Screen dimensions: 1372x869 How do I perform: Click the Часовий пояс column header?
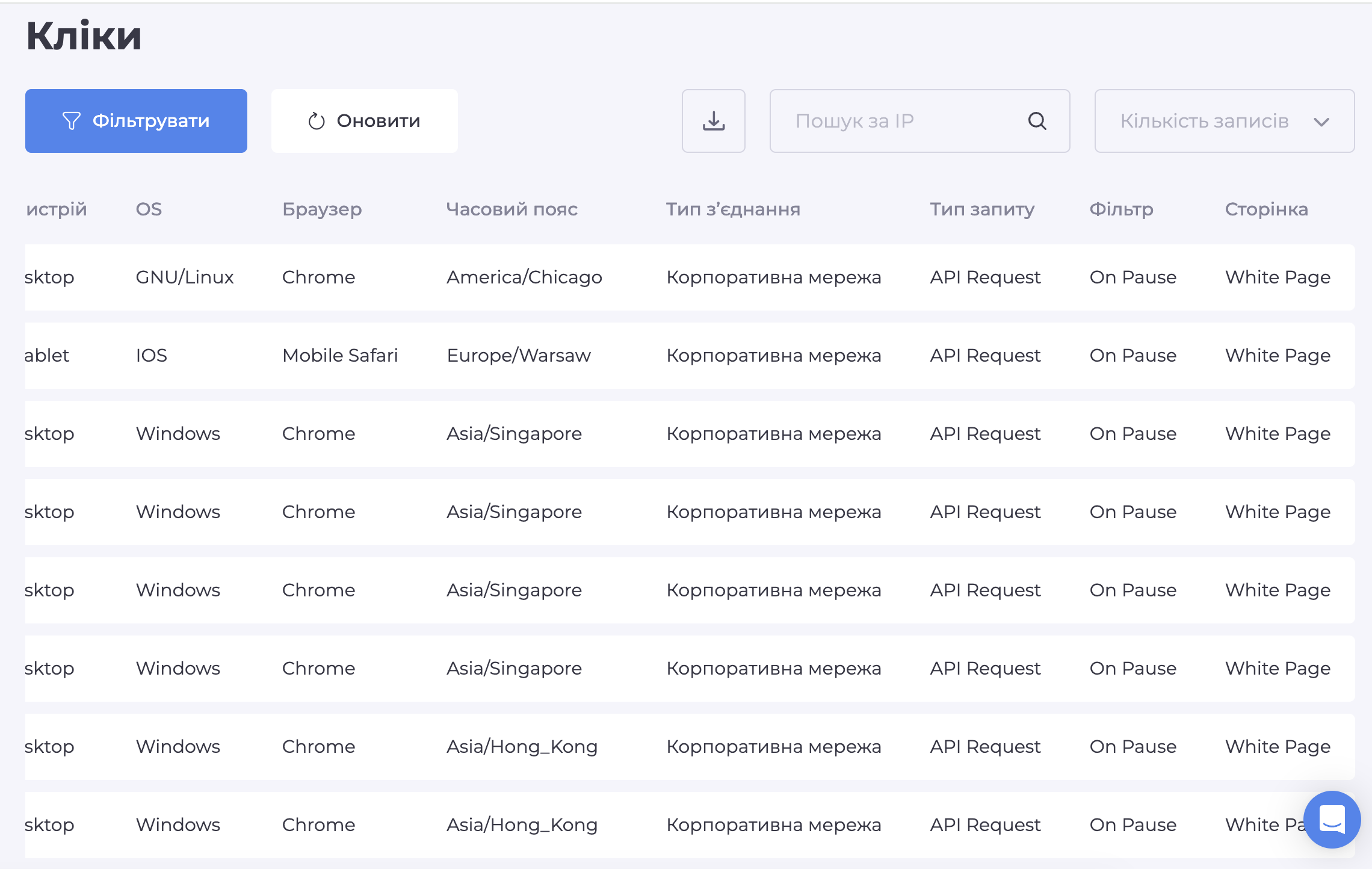[511, 209]
